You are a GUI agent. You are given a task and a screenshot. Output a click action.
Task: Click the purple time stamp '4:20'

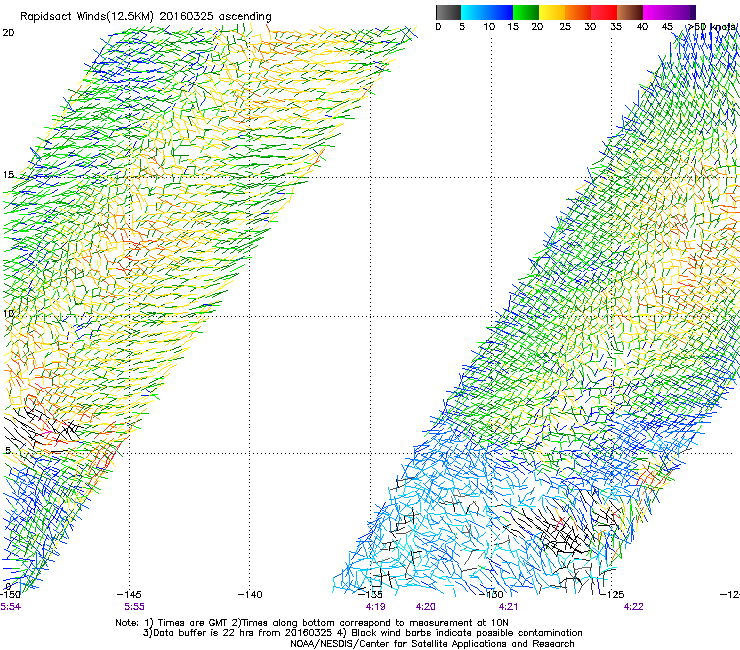pyautogui.click(x=425, y=607)
